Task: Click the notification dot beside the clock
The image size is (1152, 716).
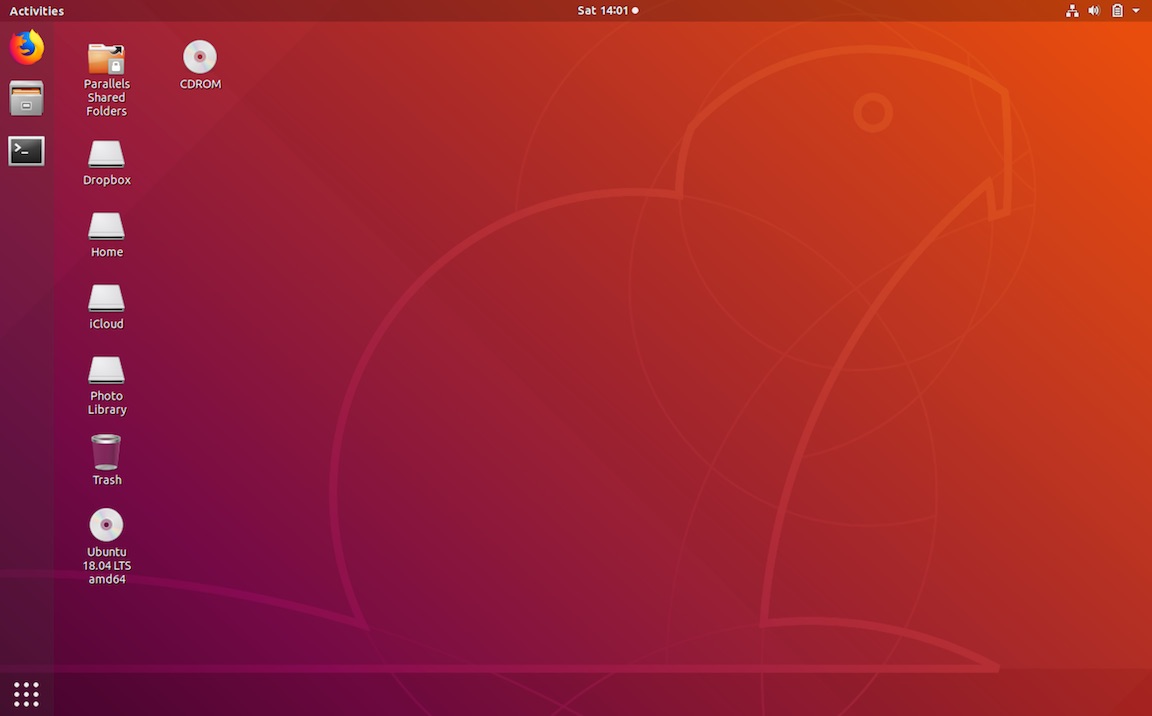Action: click(x=633, y=10)
